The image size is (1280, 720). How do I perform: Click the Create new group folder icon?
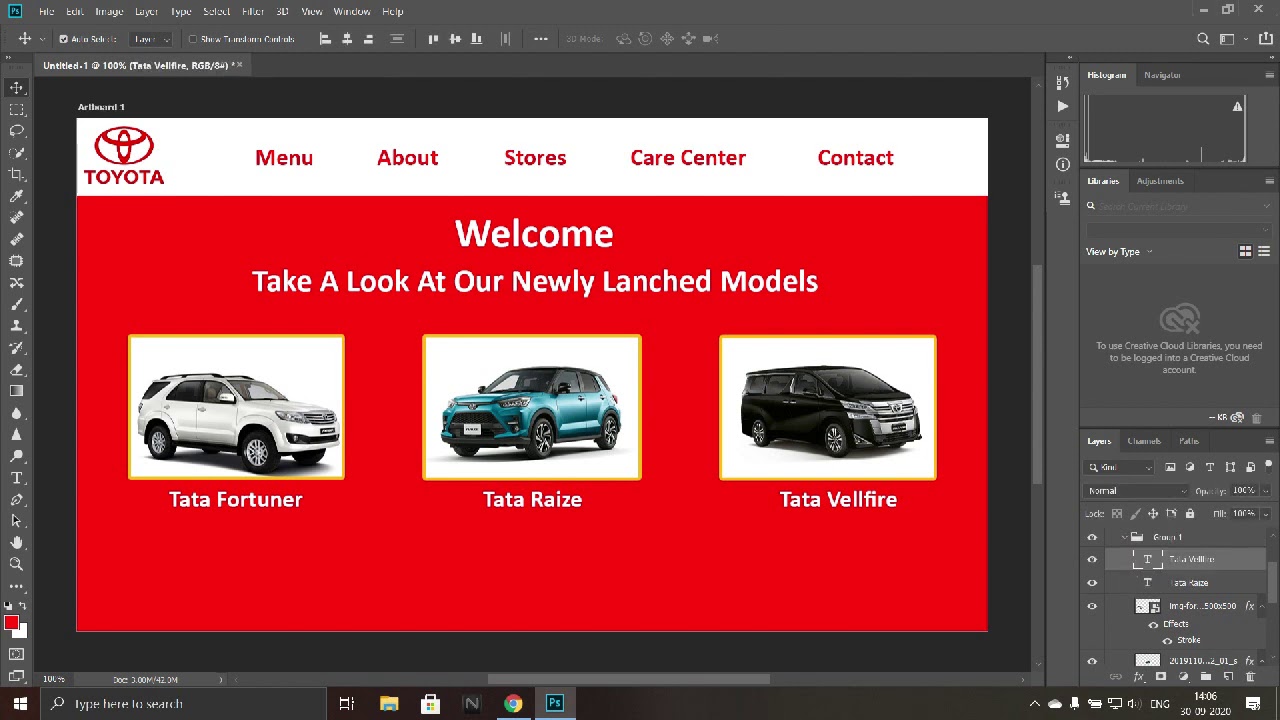pyautogui.click(x=1206, y=677)
